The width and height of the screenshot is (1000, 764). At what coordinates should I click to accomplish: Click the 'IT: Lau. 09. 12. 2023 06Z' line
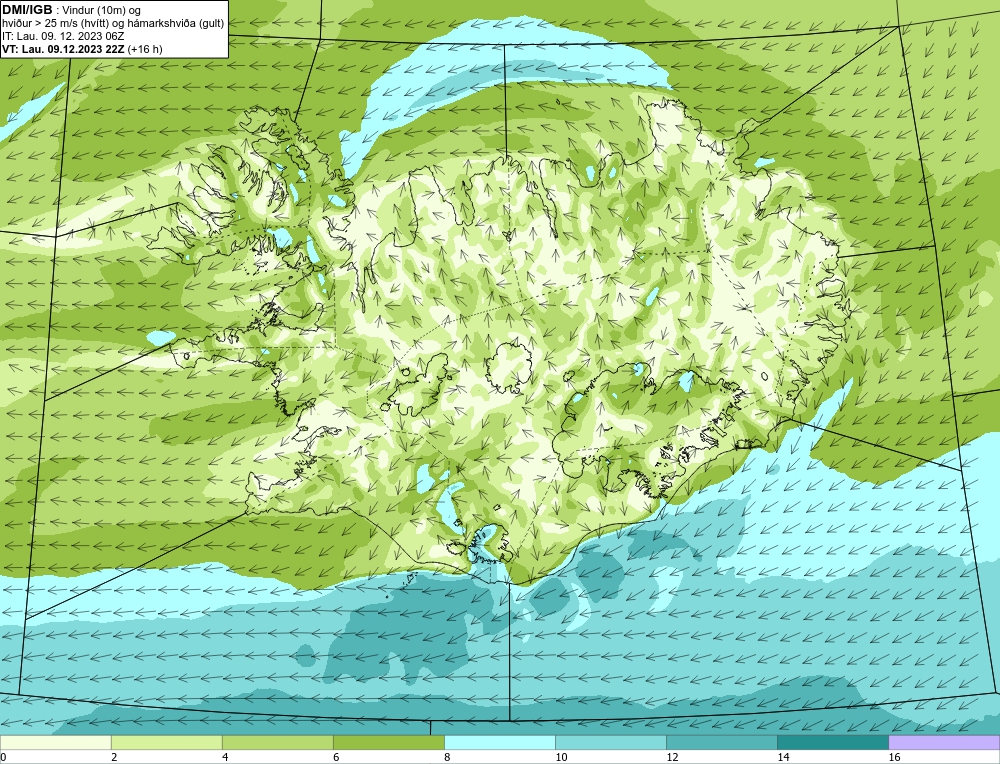[x=63, y=36]
